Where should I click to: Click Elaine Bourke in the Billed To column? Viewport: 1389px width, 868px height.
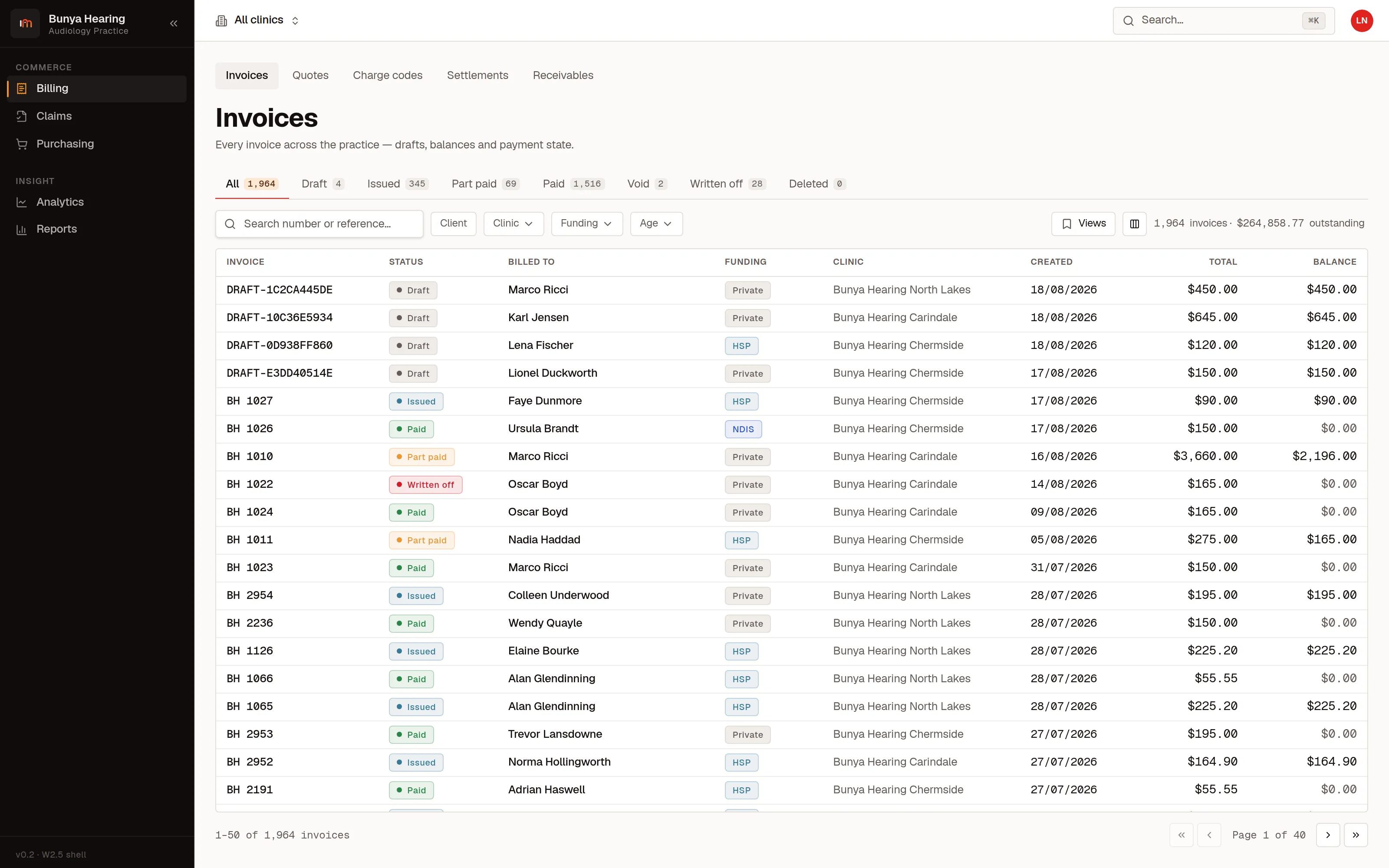pos(543,651)
